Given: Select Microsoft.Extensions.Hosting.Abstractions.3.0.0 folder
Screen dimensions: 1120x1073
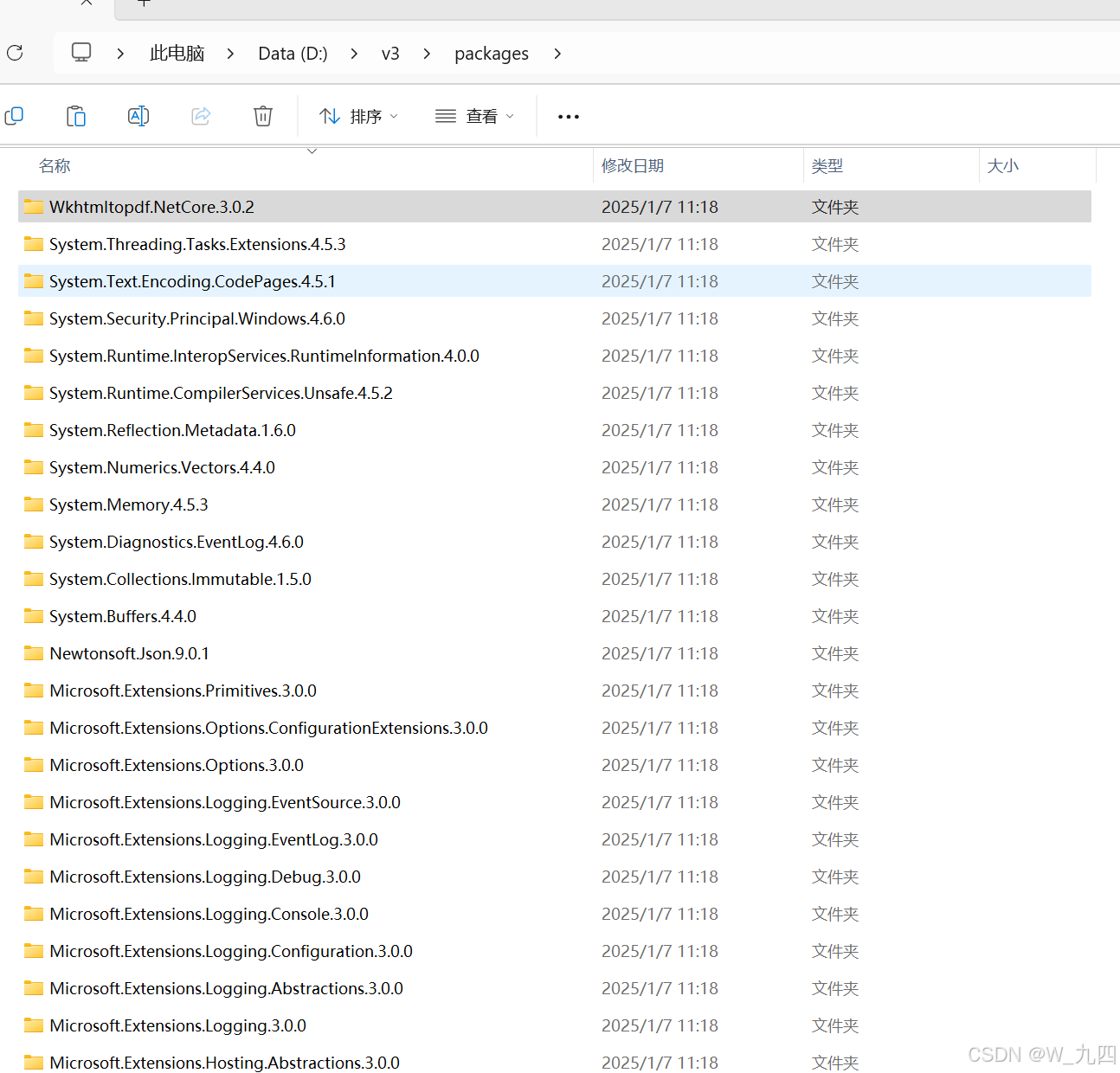Looking at the screenshot, I should (x=554, y=1062).
